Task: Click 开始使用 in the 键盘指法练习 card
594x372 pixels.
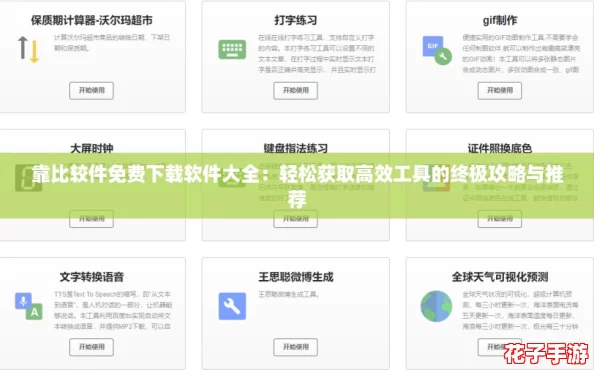Action: 295,219
